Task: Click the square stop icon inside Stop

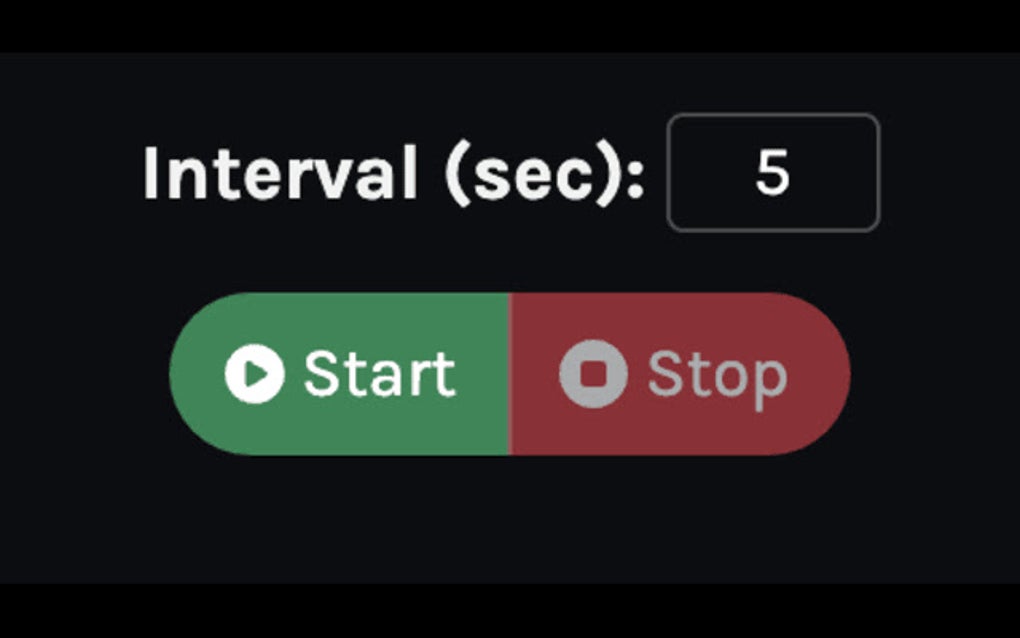Action: tap(593, 374)
